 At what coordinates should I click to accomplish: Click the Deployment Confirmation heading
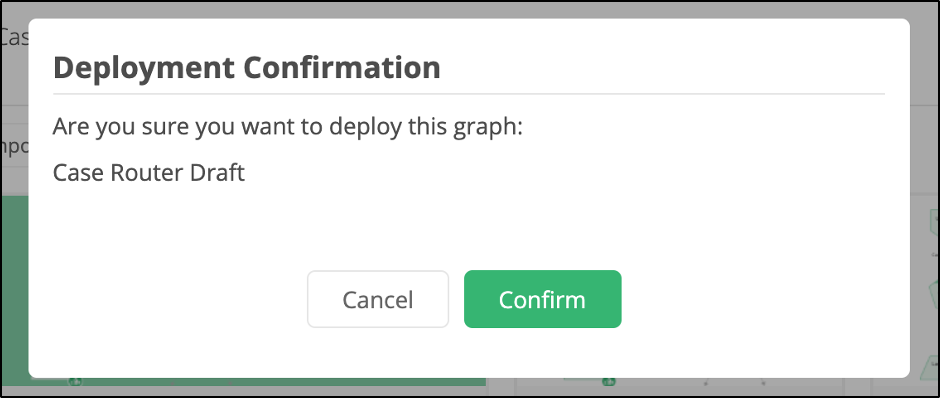[x=247, y=68]
